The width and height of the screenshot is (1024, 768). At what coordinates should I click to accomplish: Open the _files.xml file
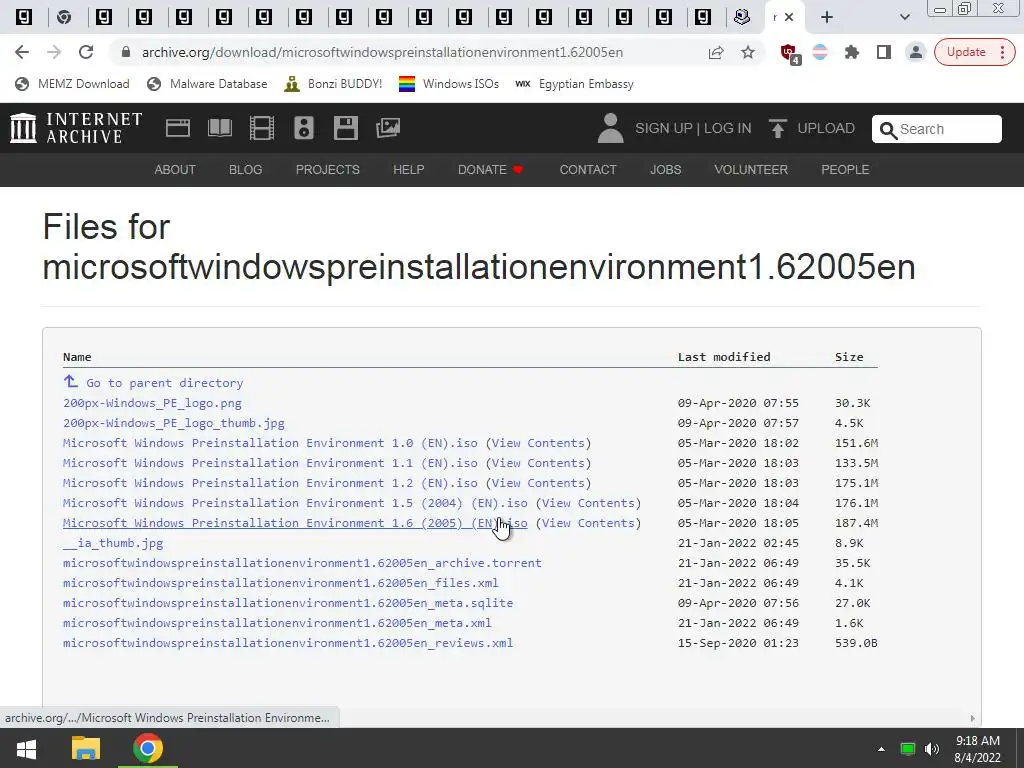(x=281, y=583)
